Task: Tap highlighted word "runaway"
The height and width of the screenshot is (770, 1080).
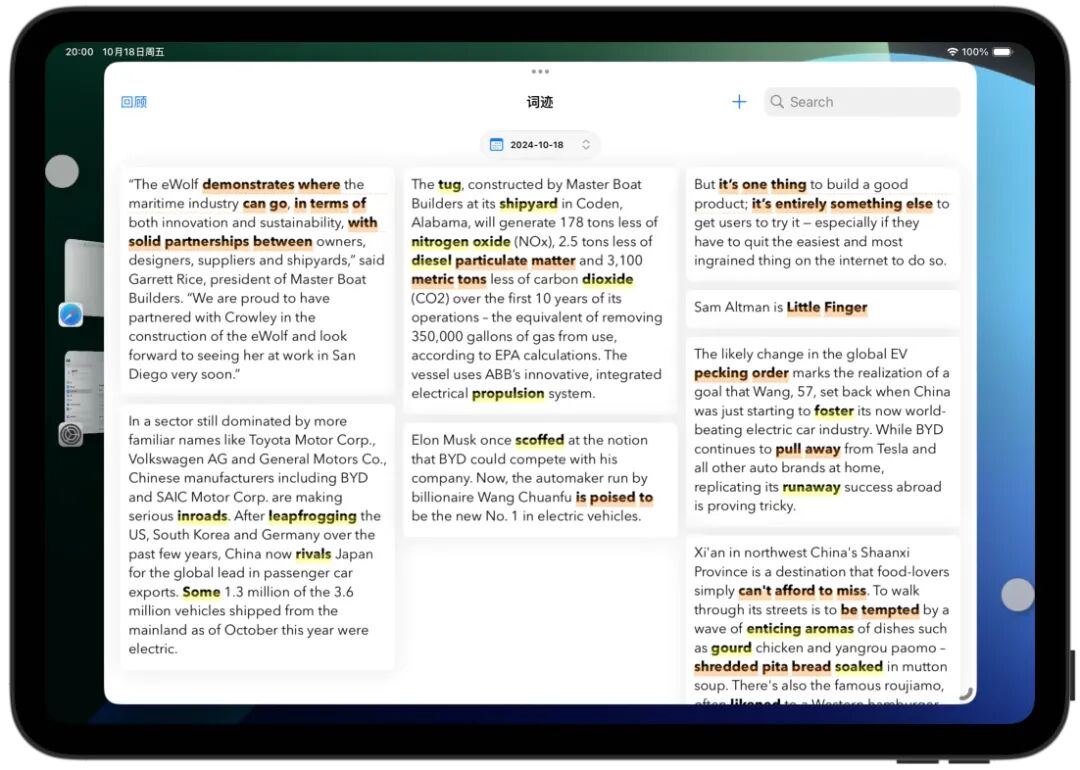Action: point(811,487)
